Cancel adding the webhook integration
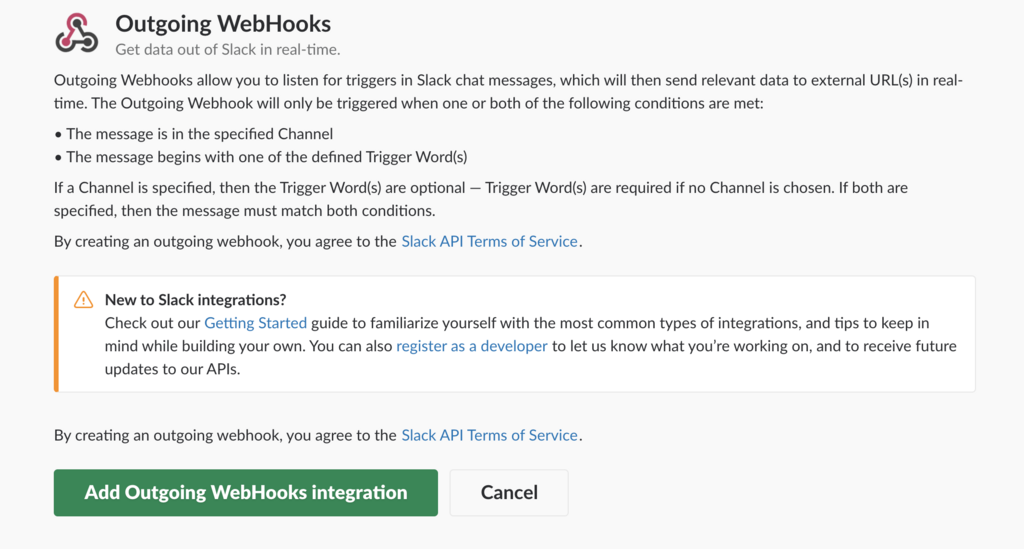 point(509,493)
